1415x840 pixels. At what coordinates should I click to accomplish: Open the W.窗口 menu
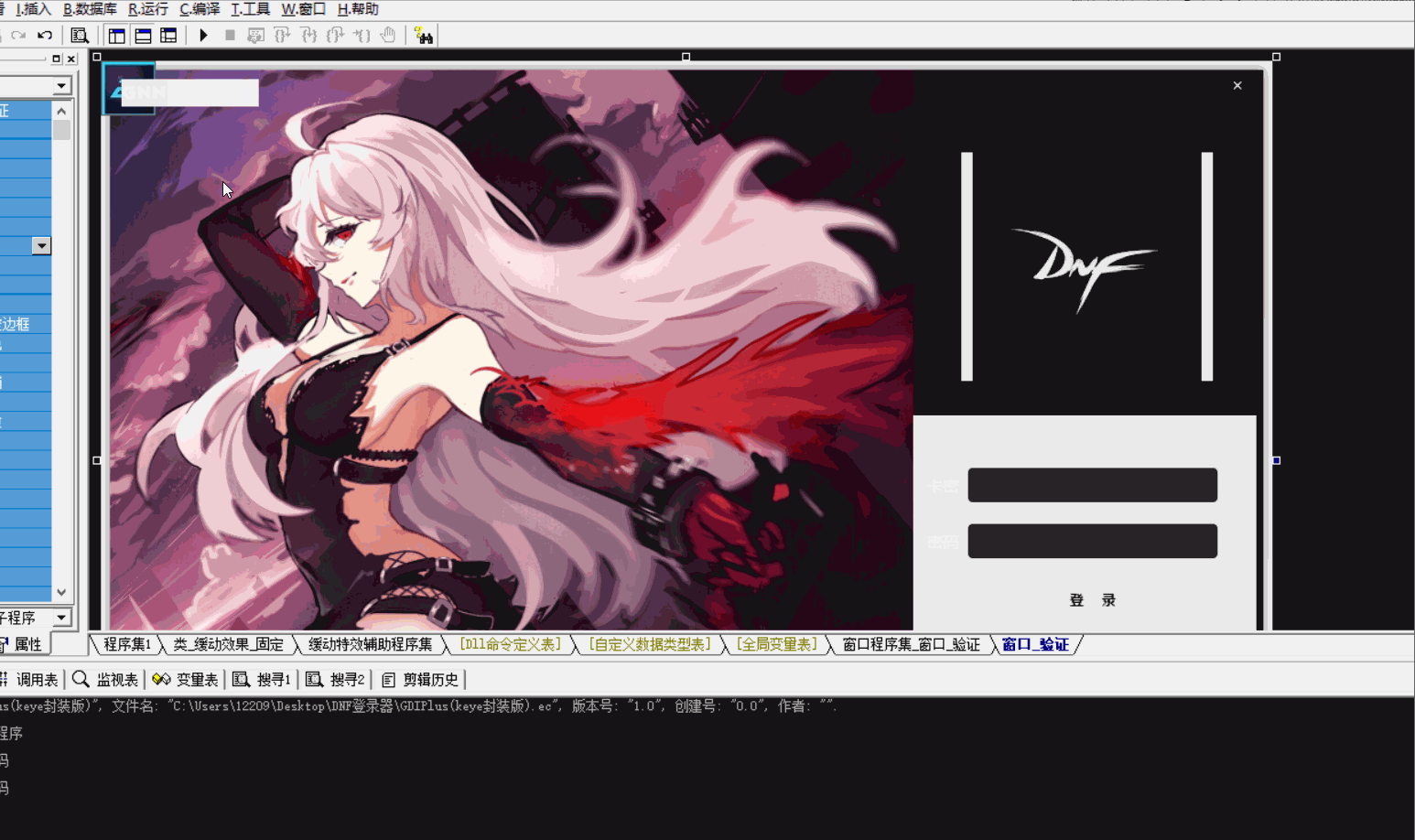[x=303, y=9]
